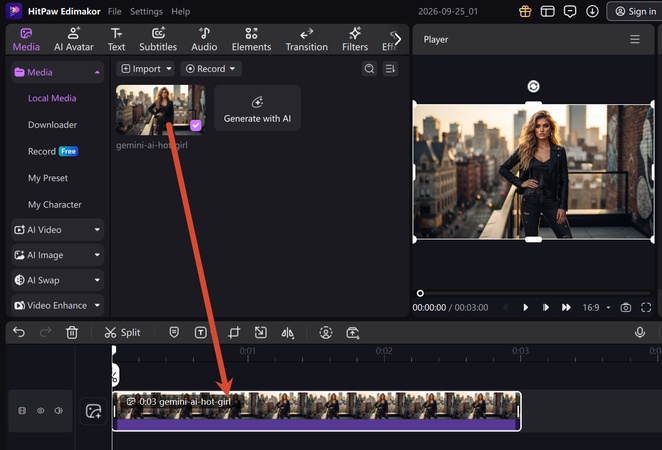662x450 pixels.
Task: Open Record Free in the sidebar
Action: click(53, 152)
